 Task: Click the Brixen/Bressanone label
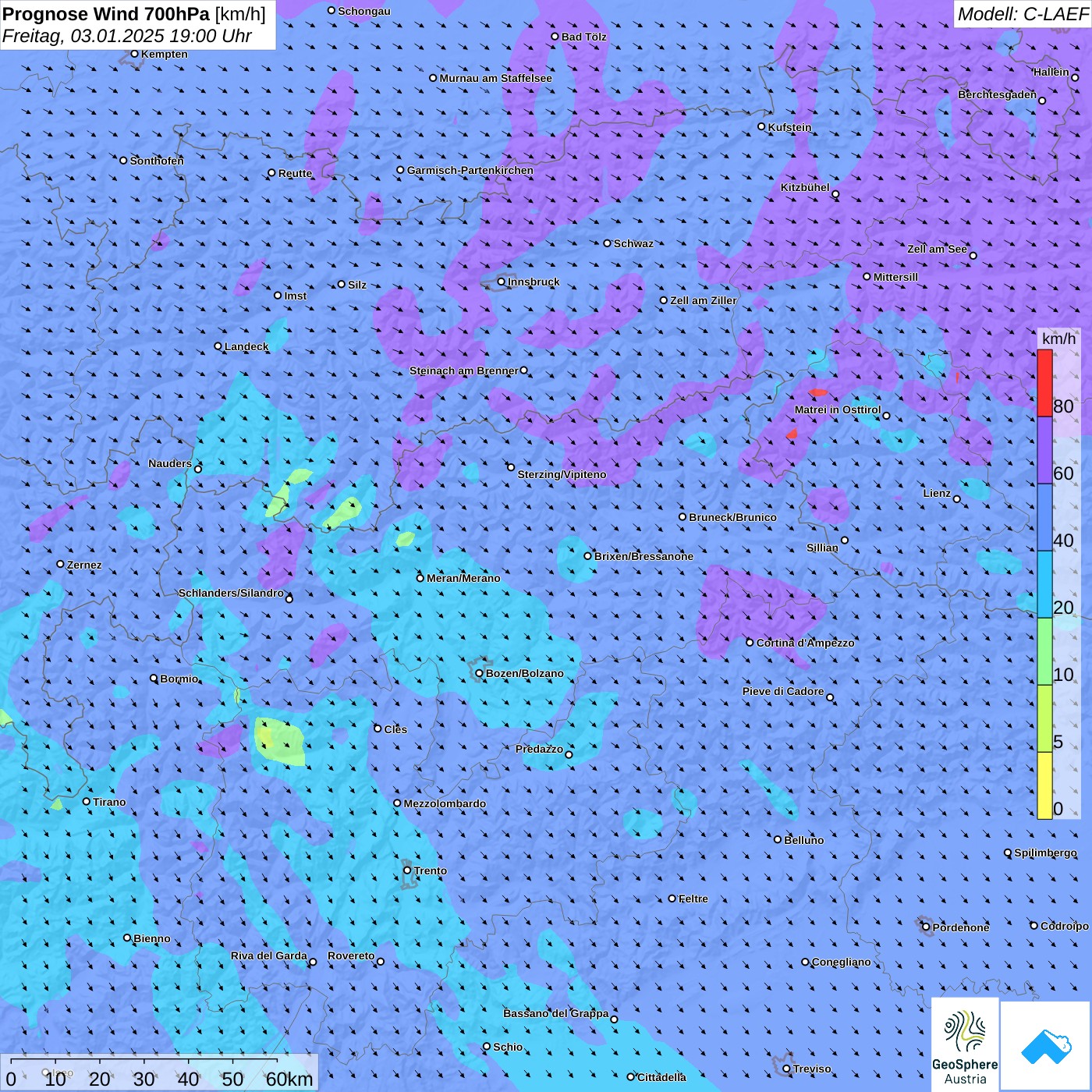click(x=643, y=556)
